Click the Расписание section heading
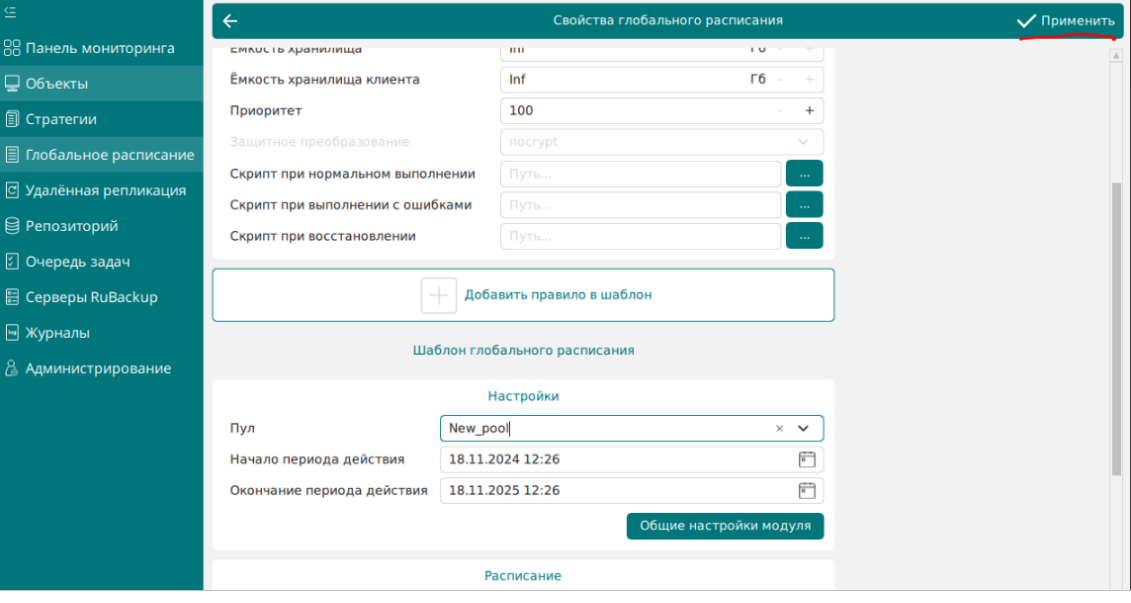Screen dimensions: 1131x603 (523, 576)
